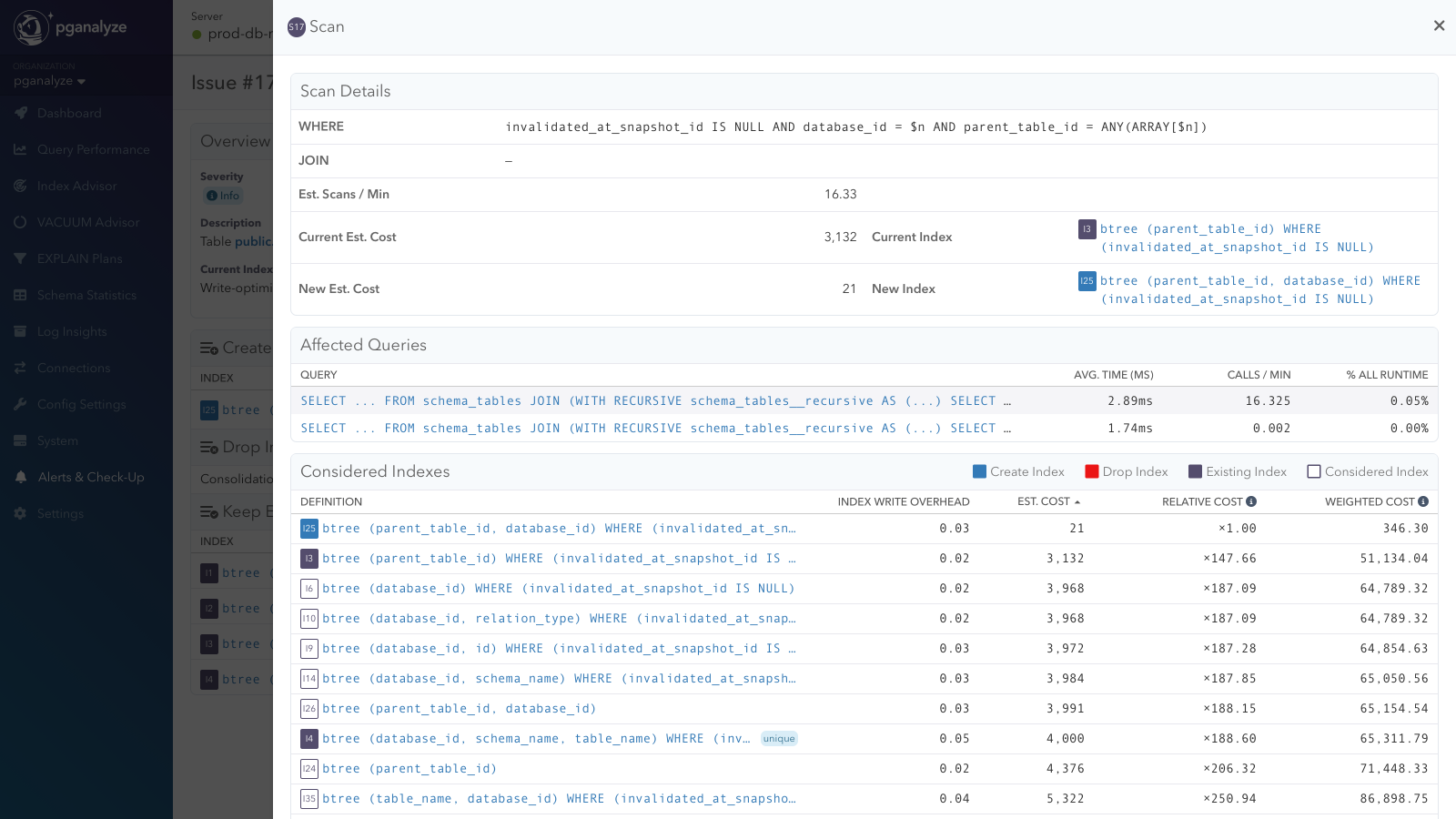Click the I1 badge on the background page
Image resolution: width=1456 pixels, height=819 pixels.
tap(209, 573)
